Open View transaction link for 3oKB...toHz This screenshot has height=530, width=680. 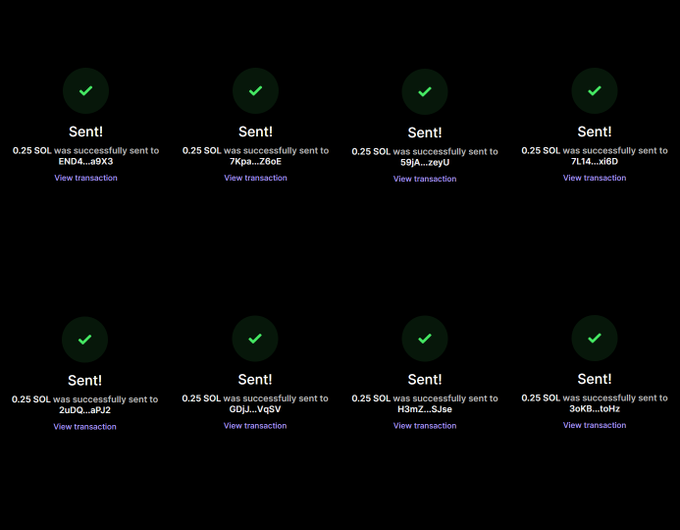pyautogui.click(x=595, y=425)
